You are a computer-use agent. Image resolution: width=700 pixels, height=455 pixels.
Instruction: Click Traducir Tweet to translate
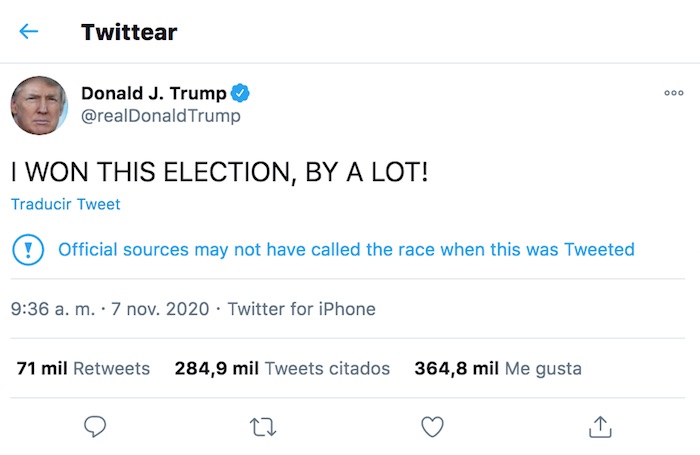pyautogui.click(x=65, y=204)
